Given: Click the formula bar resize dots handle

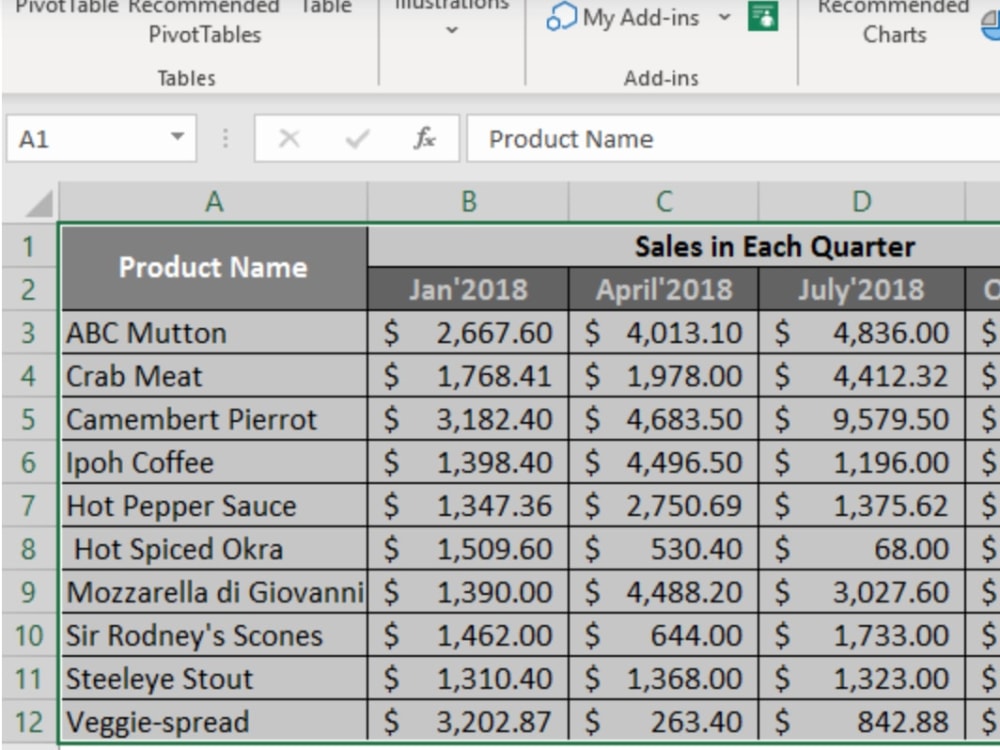Looking at the screenshot, I should (x=225, y=138).
